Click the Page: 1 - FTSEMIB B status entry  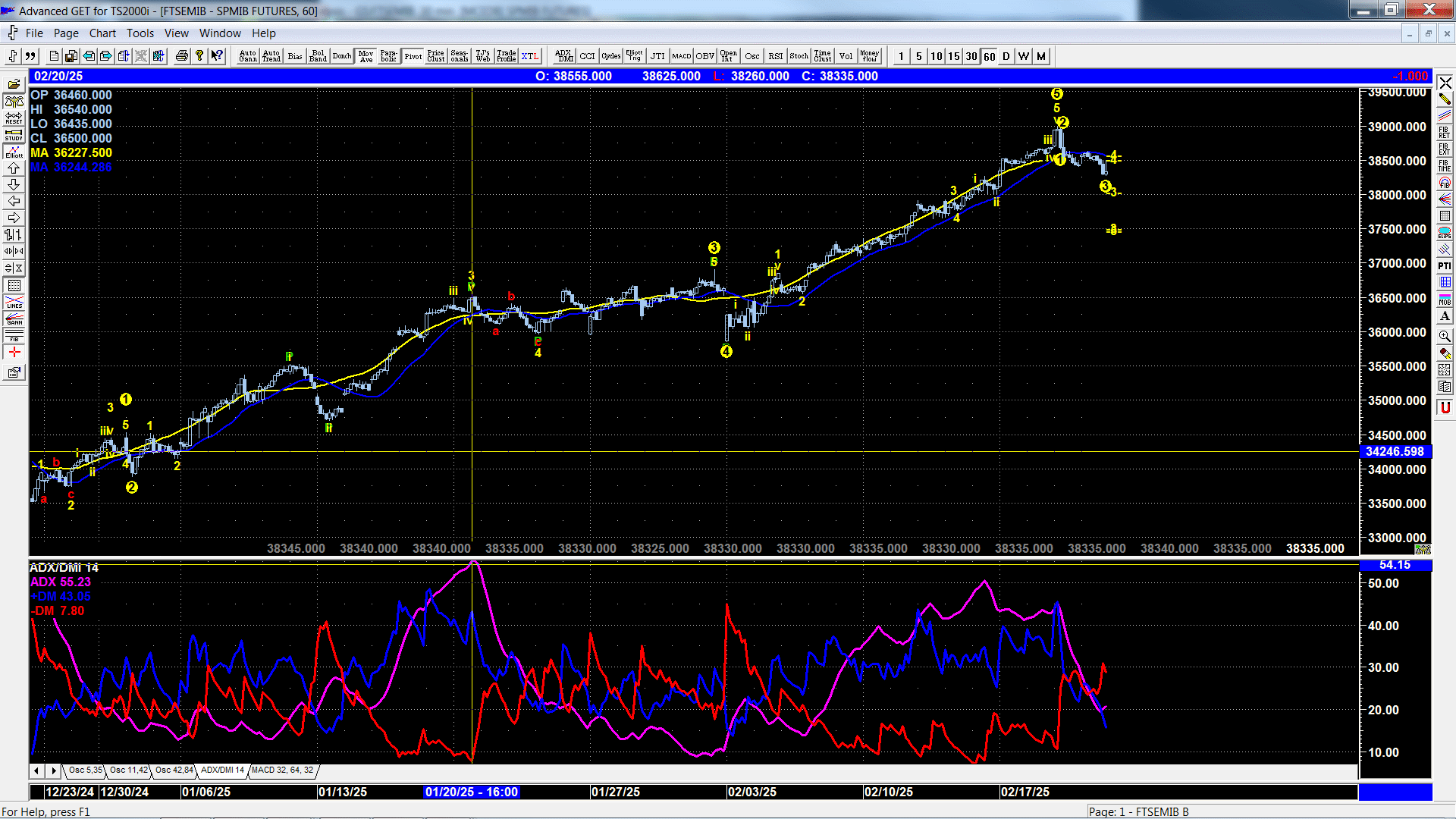[x=1139, y=811]
